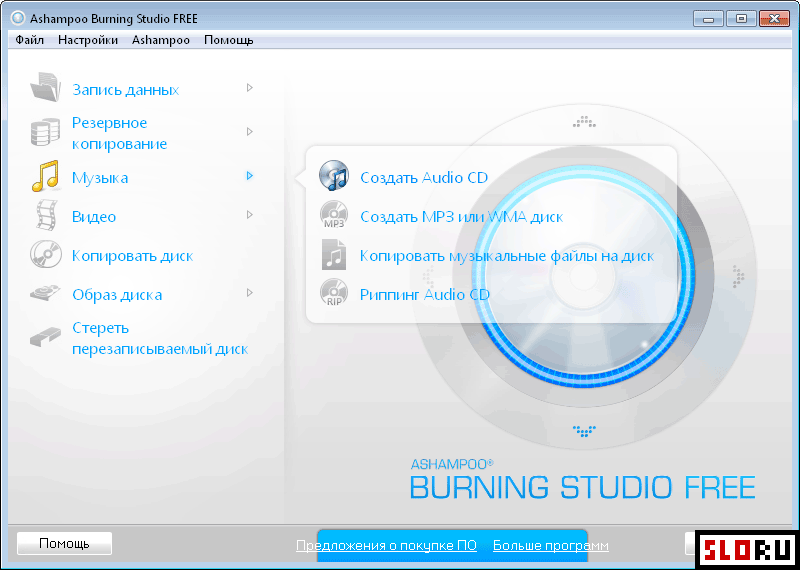Screen dimensions: 800x570
Task: Open the Файл menu
Action: coord(30,40)
